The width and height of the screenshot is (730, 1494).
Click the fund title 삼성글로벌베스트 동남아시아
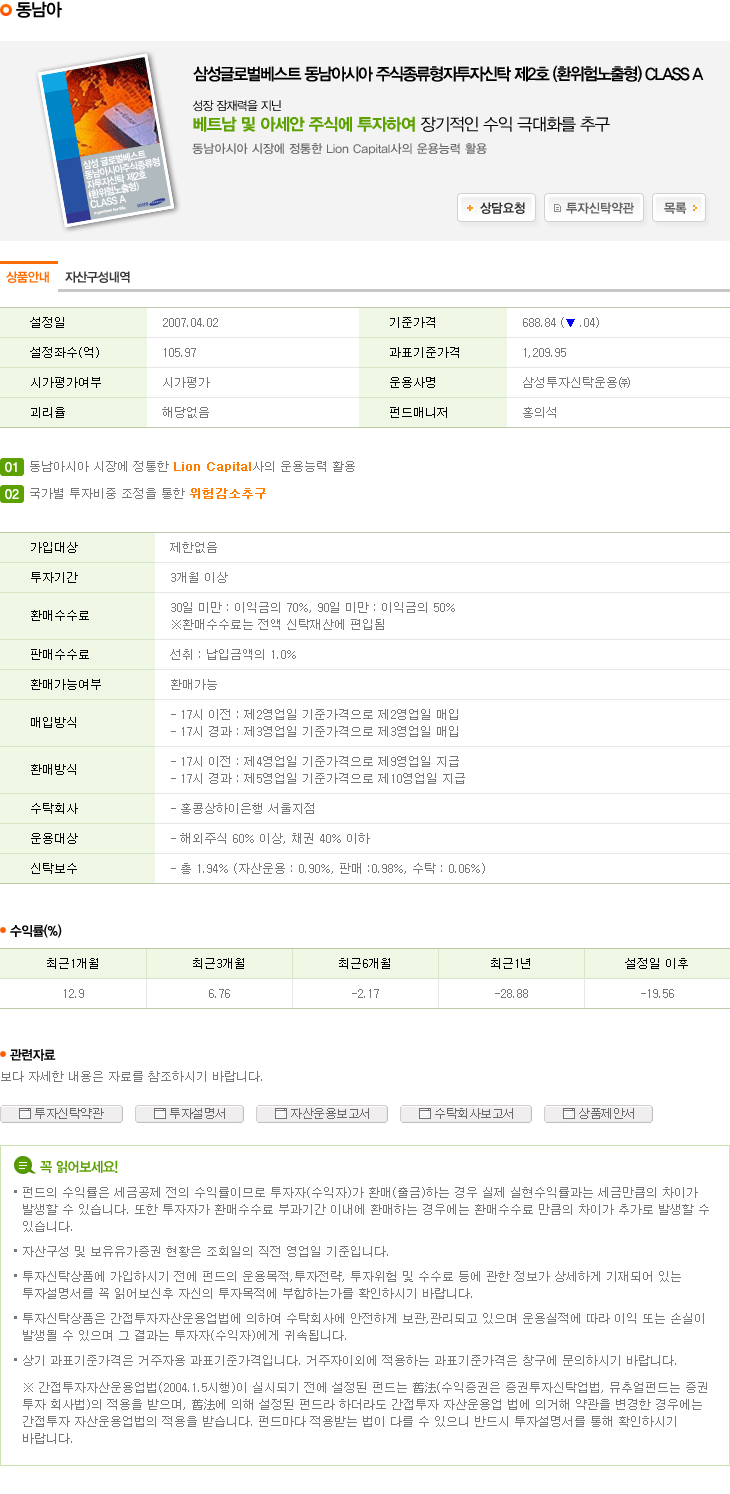pyautogui.click(x=447, y=74)
